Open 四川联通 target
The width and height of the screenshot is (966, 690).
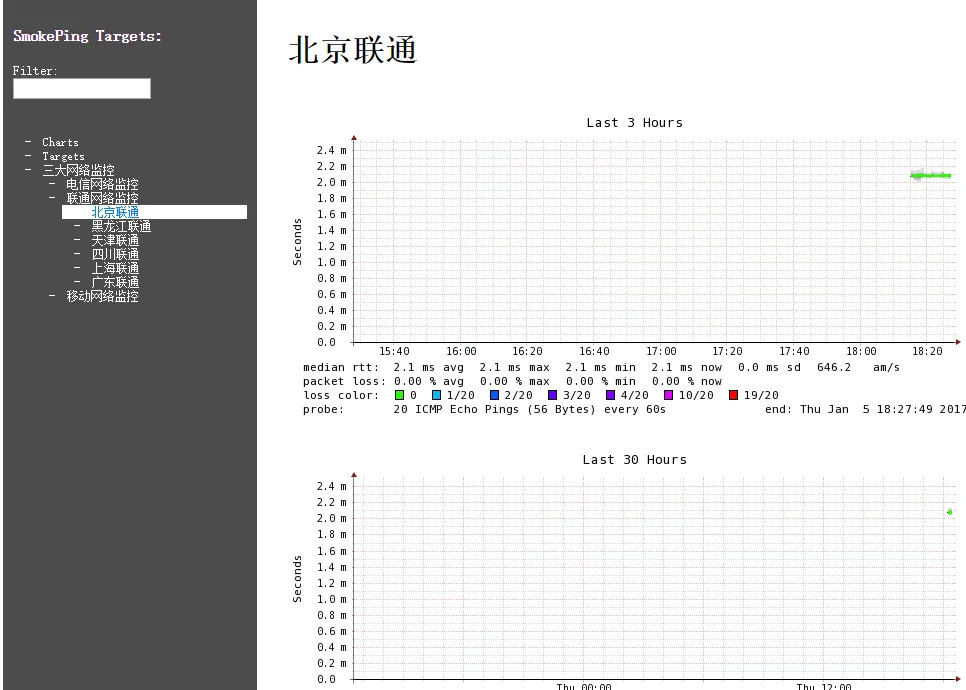click(x=115, y=254)
